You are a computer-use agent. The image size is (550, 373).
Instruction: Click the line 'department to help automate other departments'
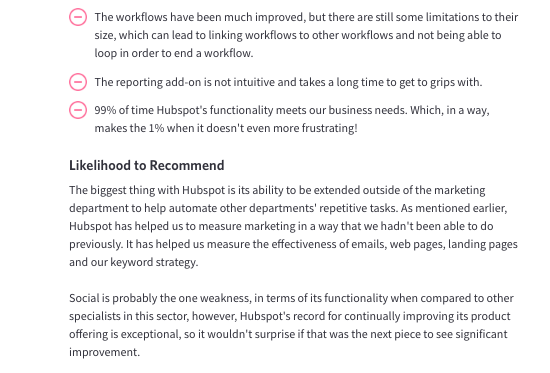(x=288, y=208)
